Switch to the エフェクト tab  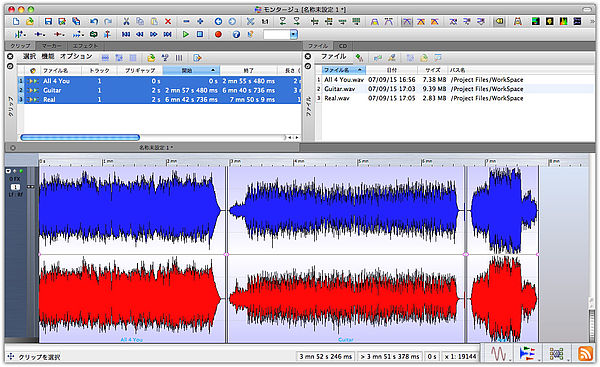coord(85,46)
